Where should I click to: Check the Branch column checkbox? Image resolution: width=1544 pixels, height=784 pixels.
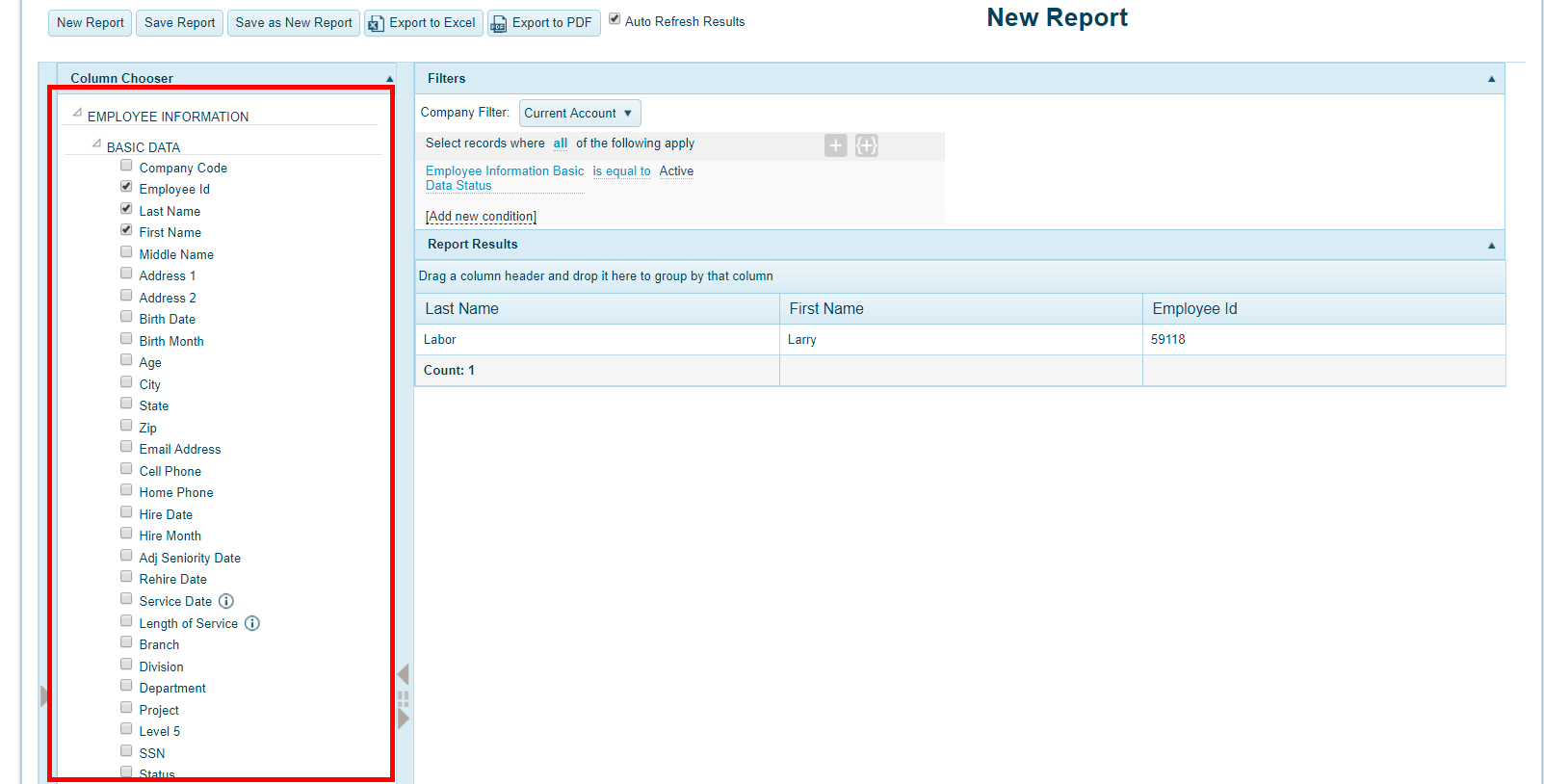[126, 642]
